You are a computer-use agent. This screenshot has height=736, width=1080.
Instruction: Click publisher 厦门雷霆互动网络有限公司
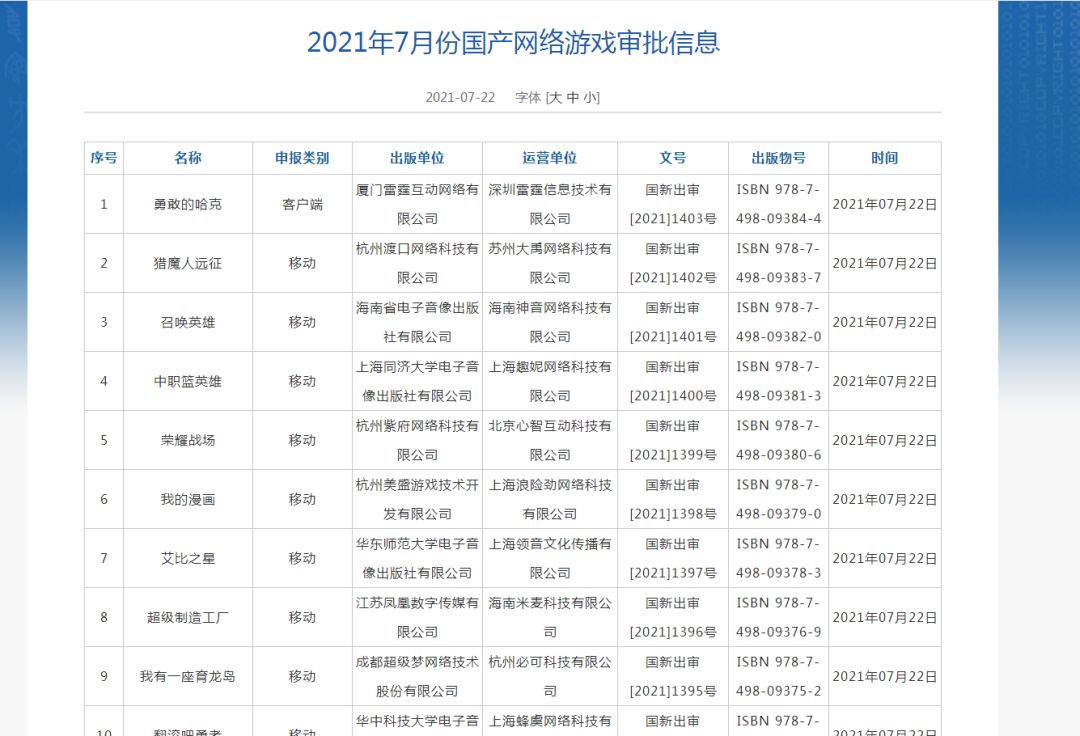coord(417,204)
